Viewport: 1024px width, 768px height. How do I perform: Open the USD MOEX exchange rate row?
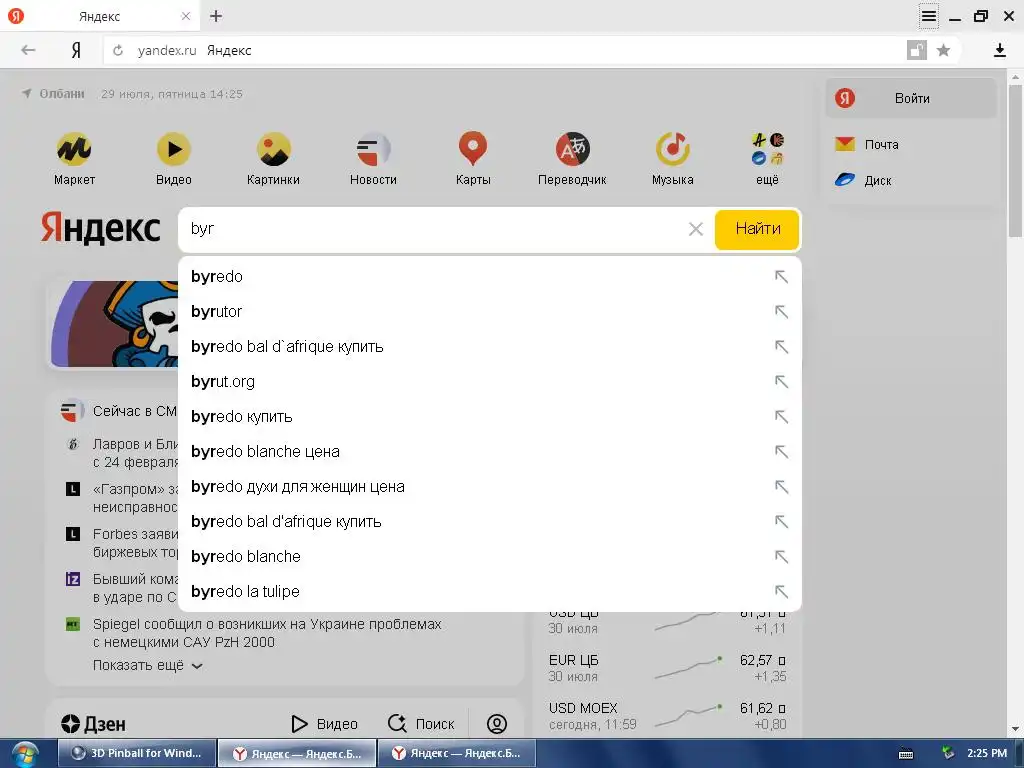pyautogui.click(x=667, y=716)
